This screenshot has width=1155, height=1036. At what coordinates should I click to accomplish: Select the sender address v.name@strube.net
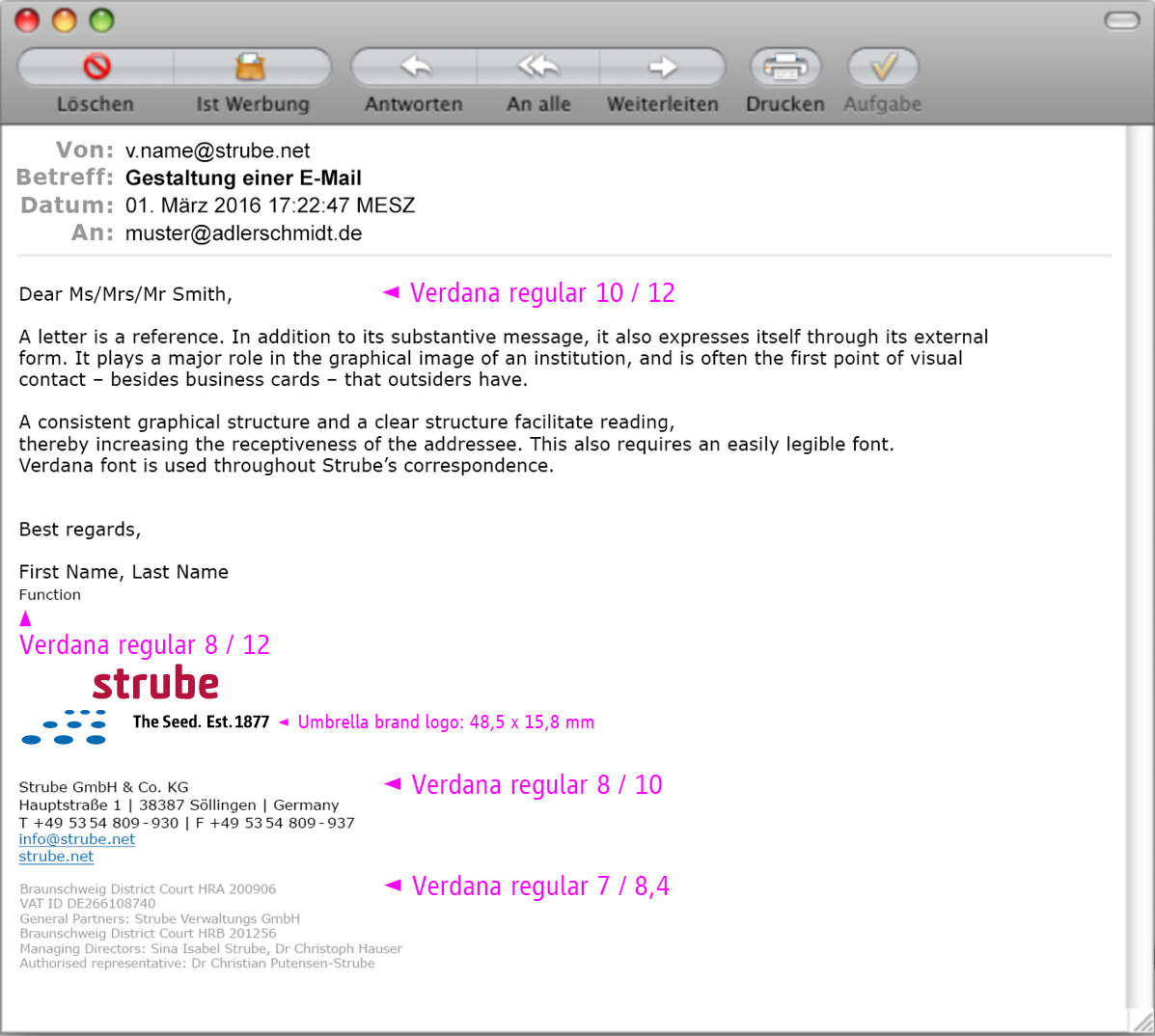point(218,151)
